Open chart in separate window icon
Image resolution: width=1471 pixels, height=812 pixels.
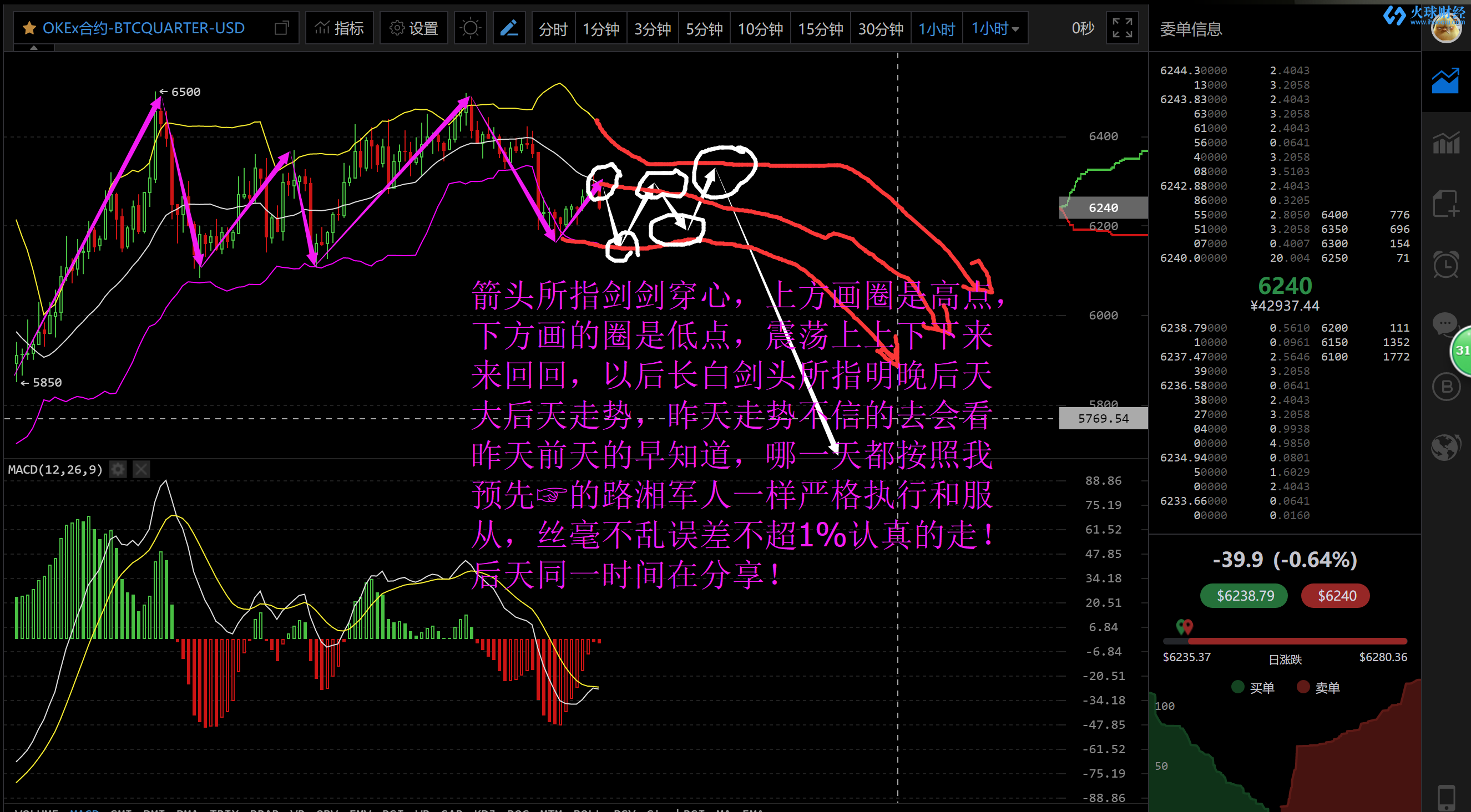(x=281, y=28)
